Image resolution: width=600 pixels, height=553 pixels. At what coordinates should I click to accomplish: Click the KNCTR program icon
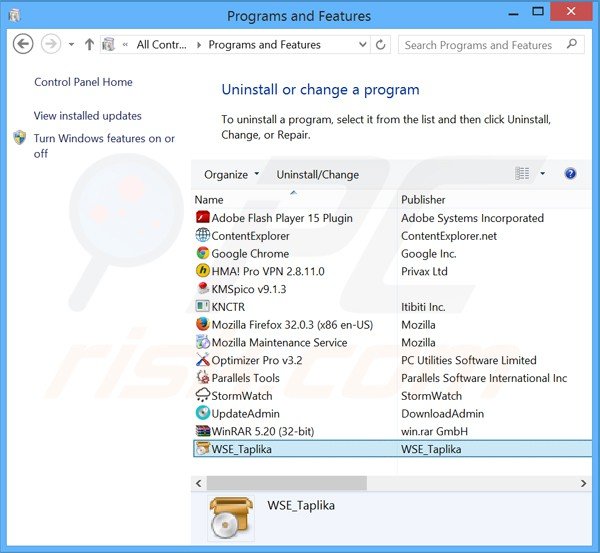(203, 306)
